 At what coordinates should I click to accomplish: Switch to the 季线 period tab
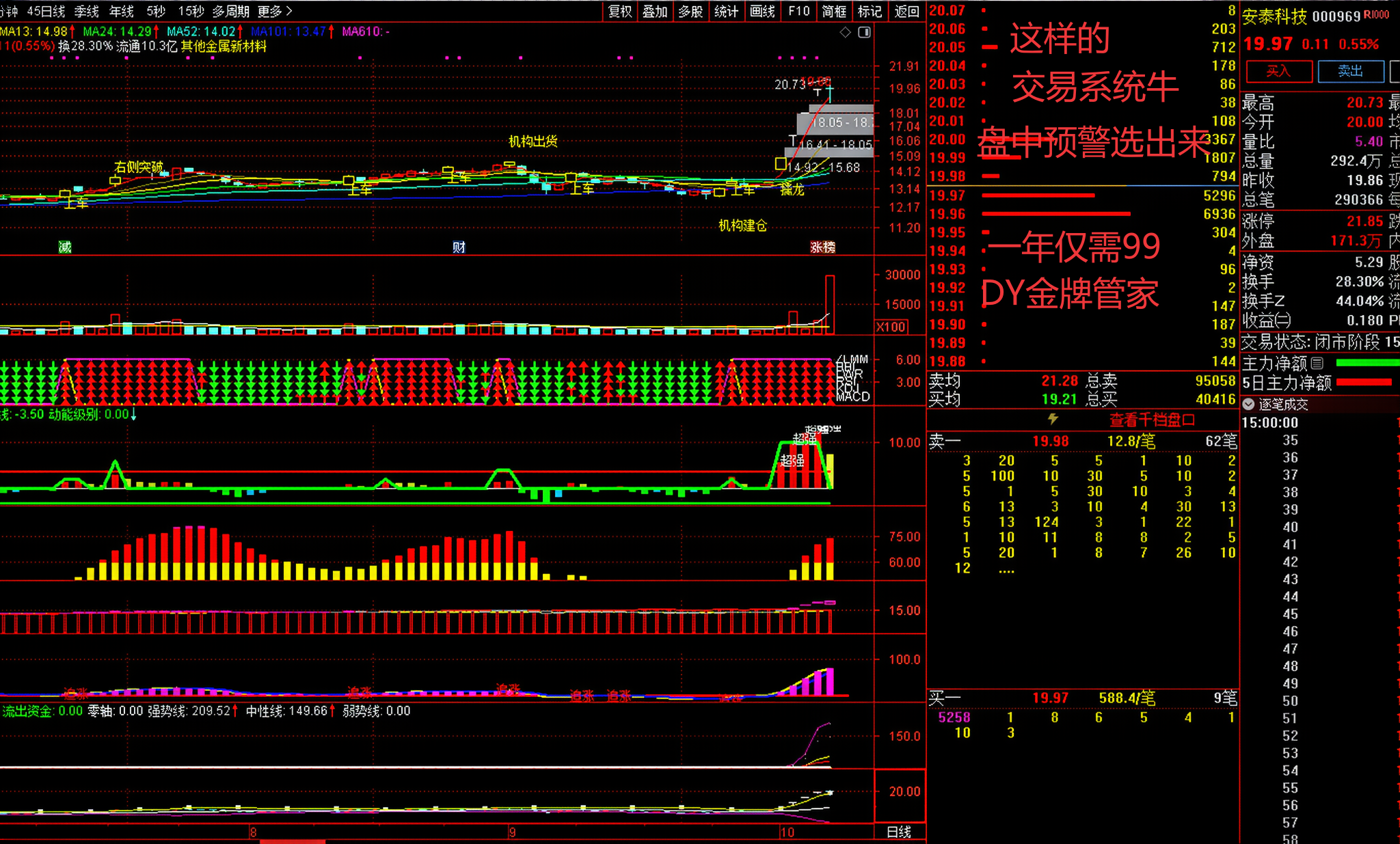pyautogui.click(x=86, y=11)
